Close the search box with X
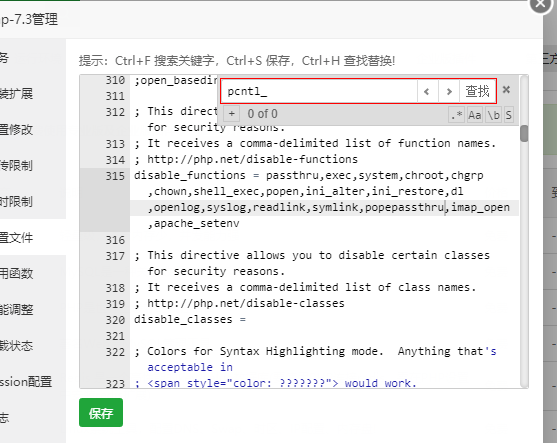 click(507, 90)
